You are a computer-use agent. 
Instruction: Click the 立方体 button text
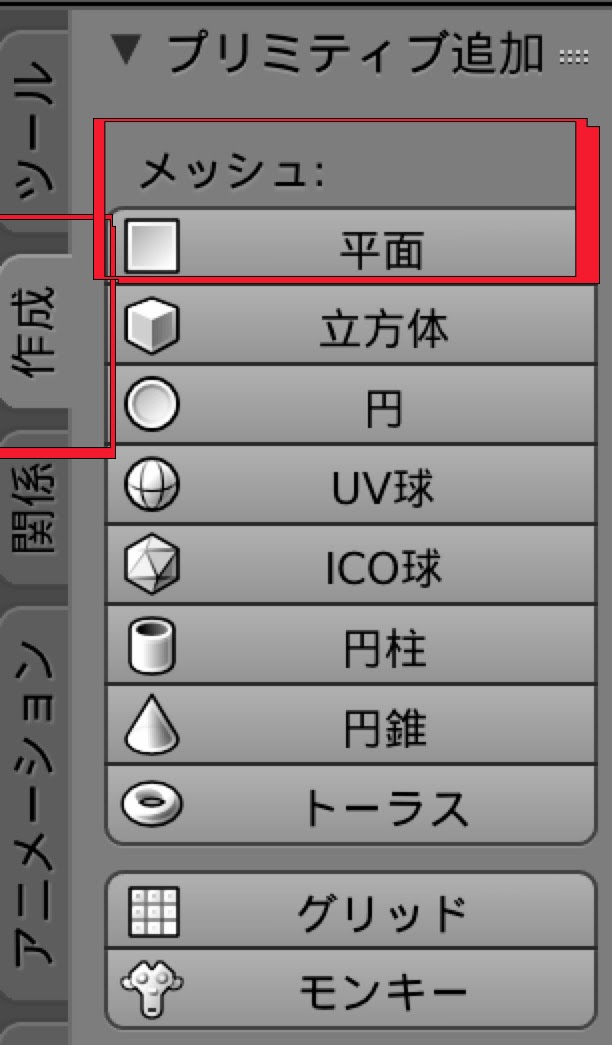pyautogui.click(x=383, y=327)
